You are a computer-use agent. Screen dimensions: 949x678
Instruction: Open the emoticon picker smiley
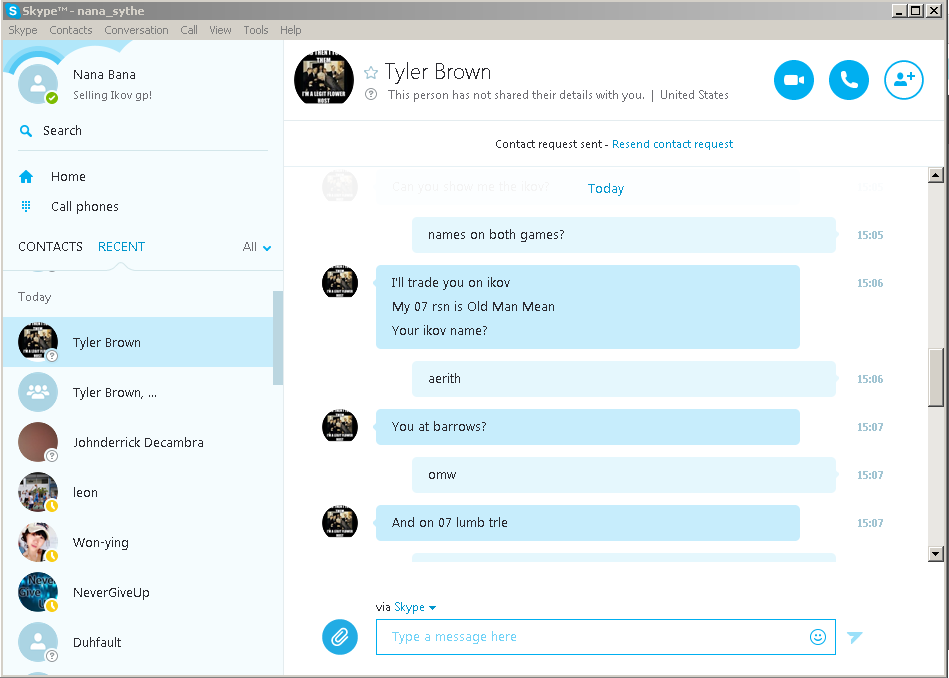click(x=818, y=637)
